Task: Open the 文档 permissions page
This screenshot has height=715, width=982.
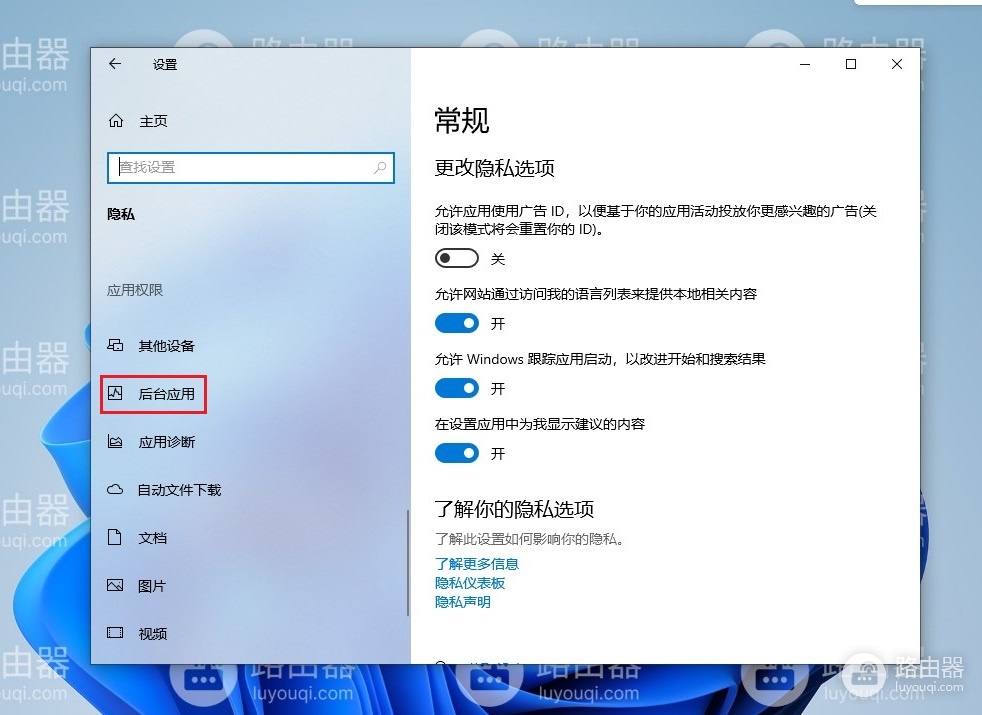Action: (153, 538)
